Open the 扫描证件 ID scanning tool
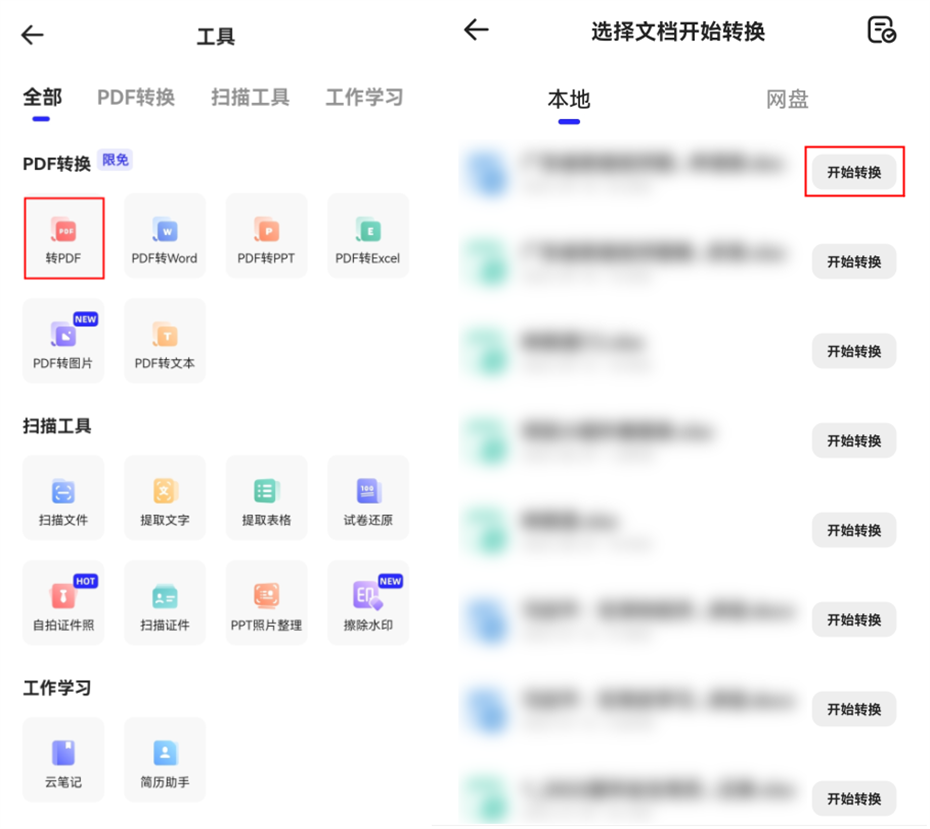Image resolution: width=930 pixels, height=829 pixels. [x=165, y=603]
